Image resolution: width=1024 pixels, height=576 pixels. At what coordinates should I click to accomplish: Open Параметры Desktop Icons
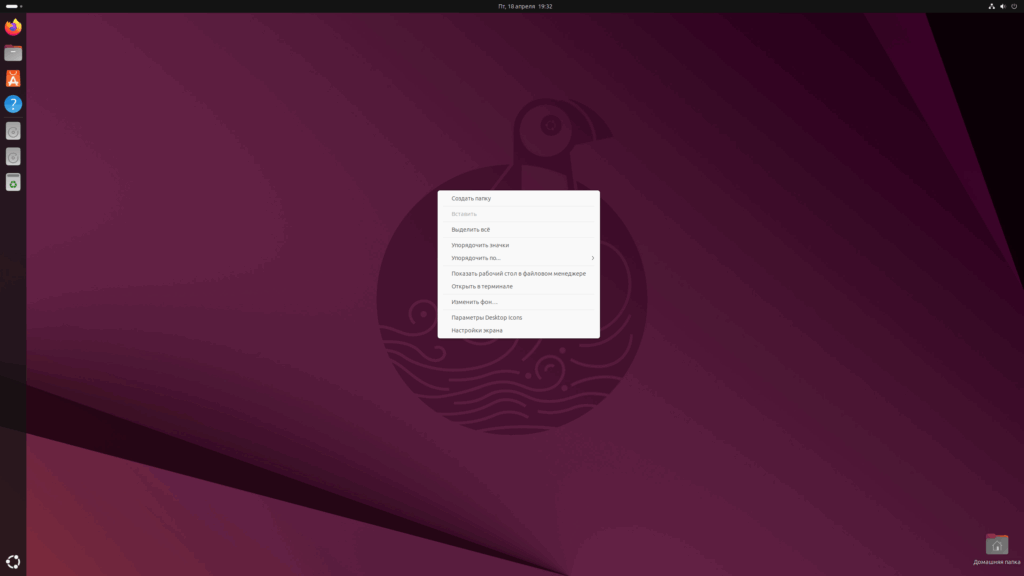click(519, 318)
